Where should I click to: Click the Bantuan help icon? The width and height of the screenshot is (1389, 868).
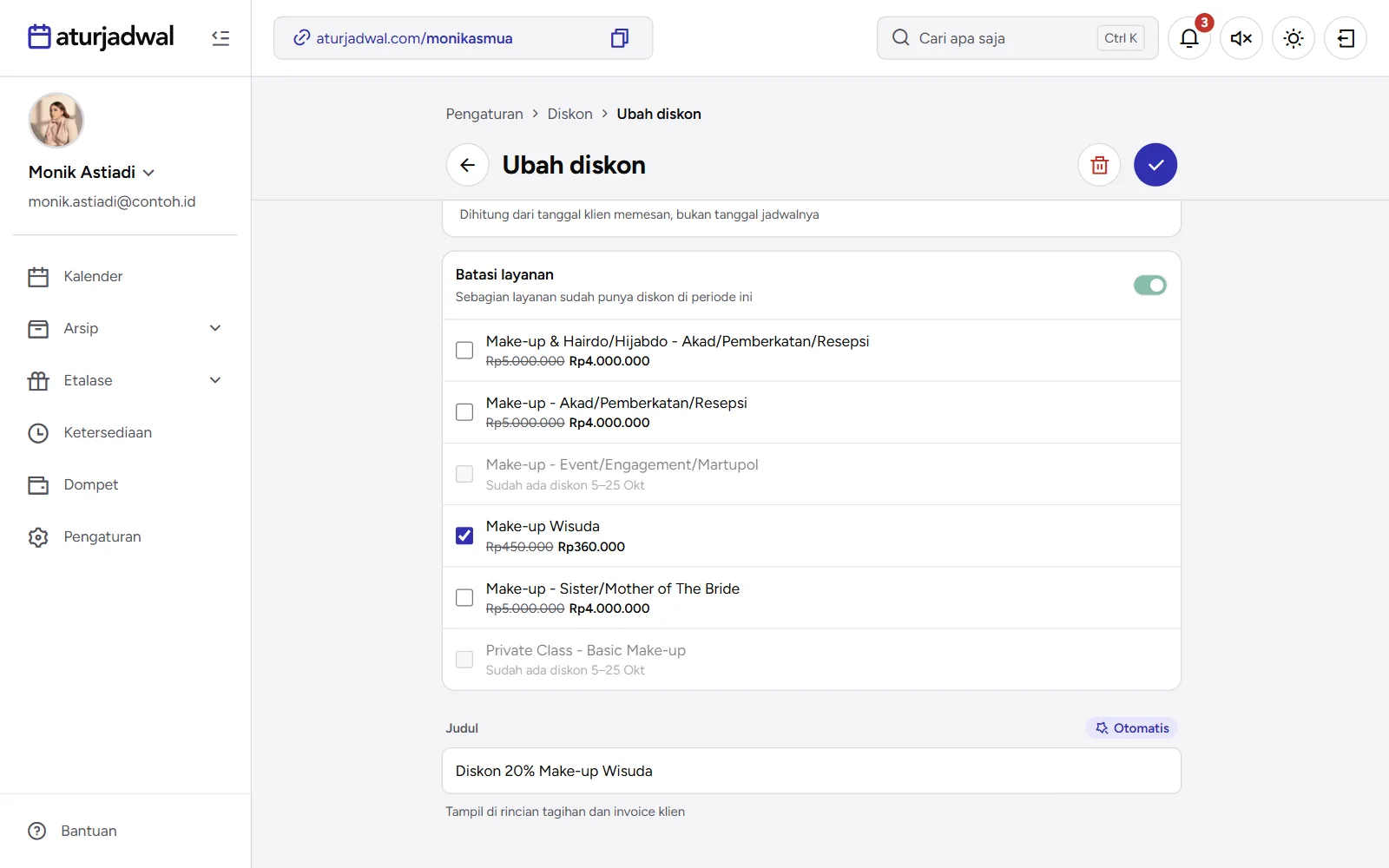click(x=37, y=831)
